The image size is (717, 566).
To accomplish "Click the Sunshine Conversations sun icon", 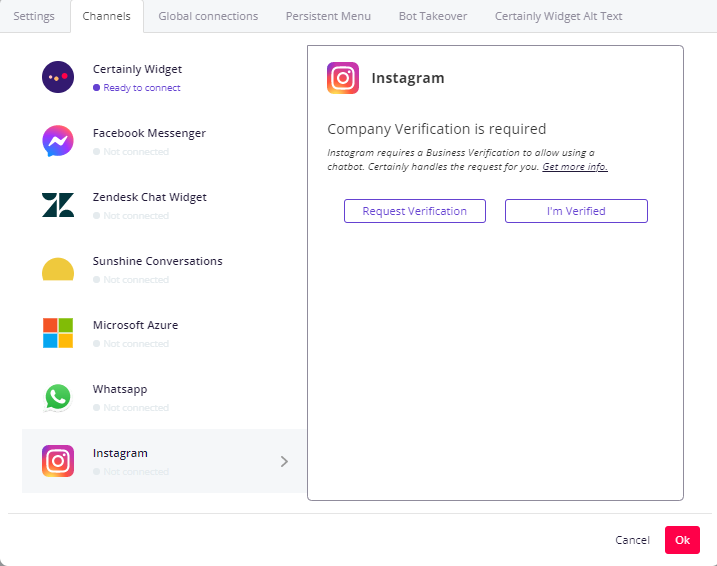I will coord(58,269).
